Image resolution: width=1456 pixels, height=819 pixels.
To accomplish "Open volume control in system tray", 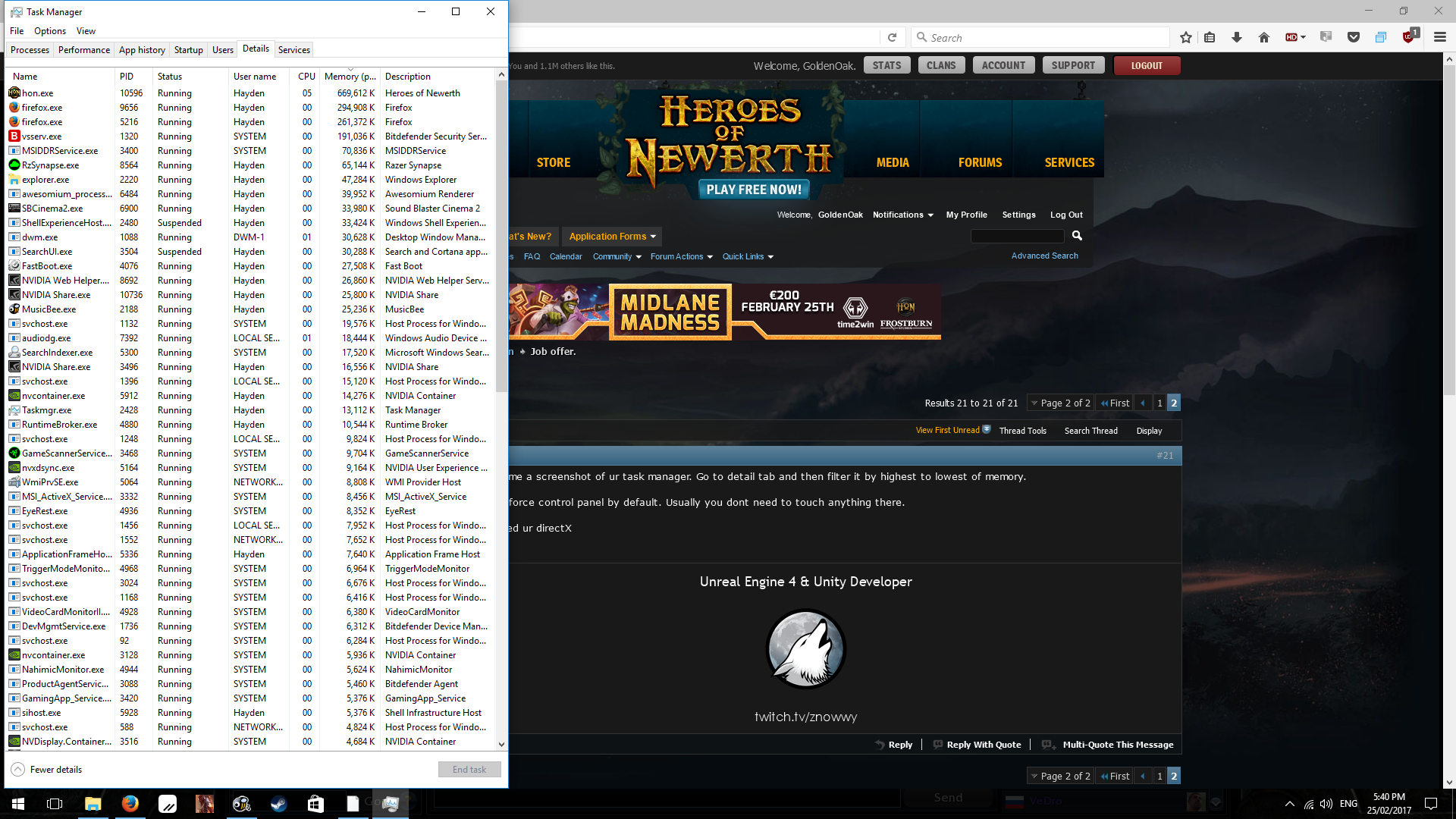I will tap(1326, 804).
